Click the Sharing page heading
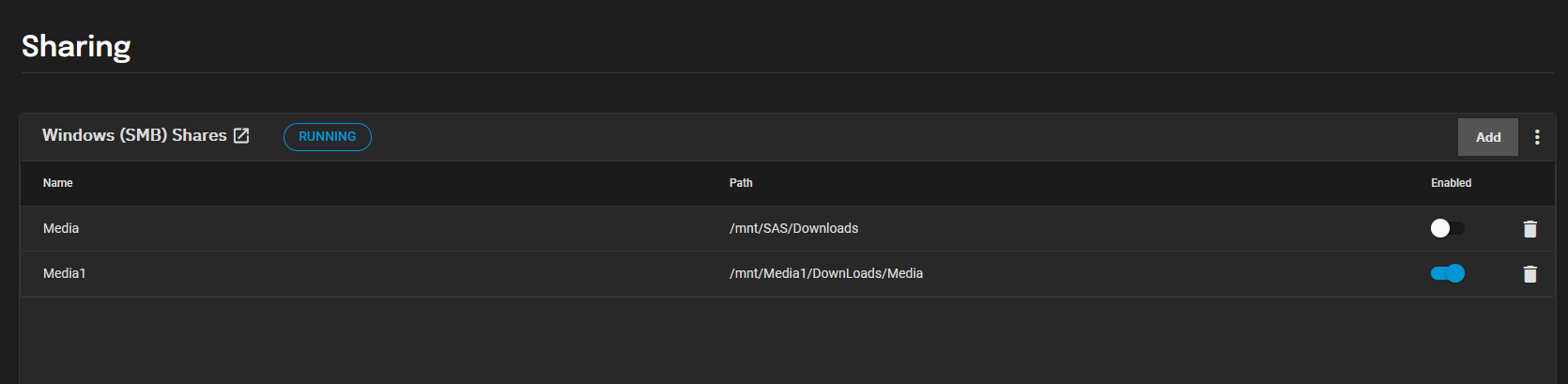Viewport: 1568px width, 384px height. click(76, 46)
